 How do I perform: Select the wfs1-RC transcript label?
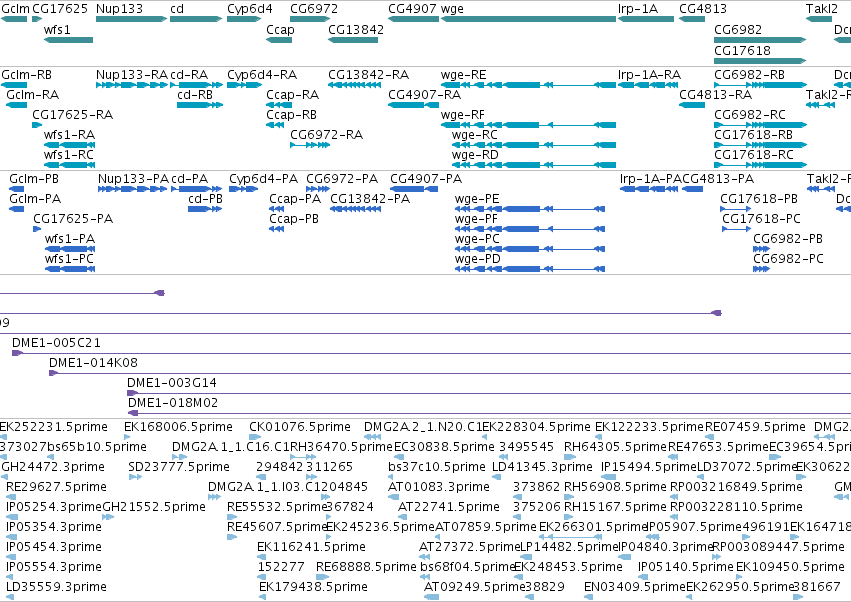(x=69, y=155)
